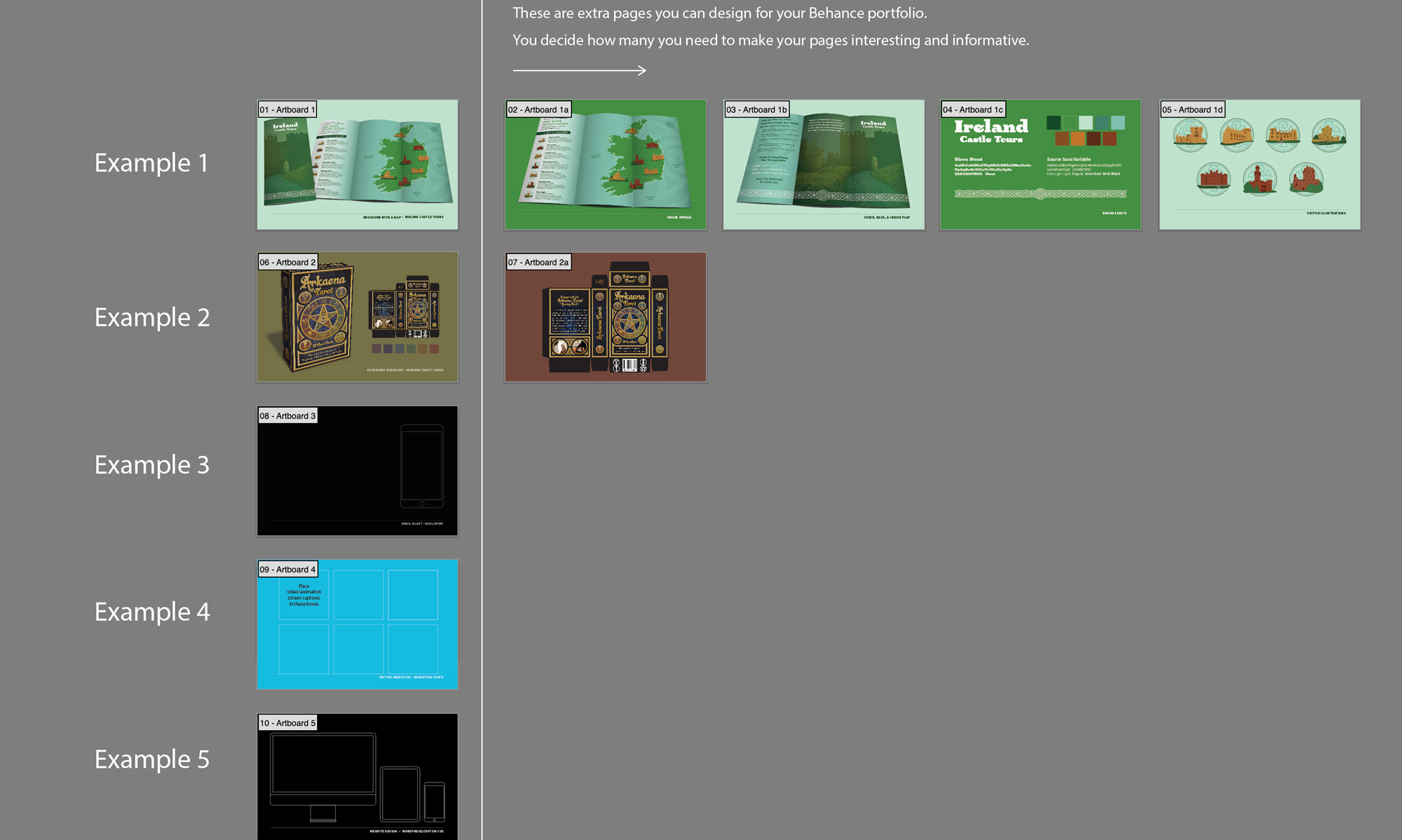
Task: Select the orange castle marker on the Ireland map
Action: pyautogui.click(x=417, y=170)
